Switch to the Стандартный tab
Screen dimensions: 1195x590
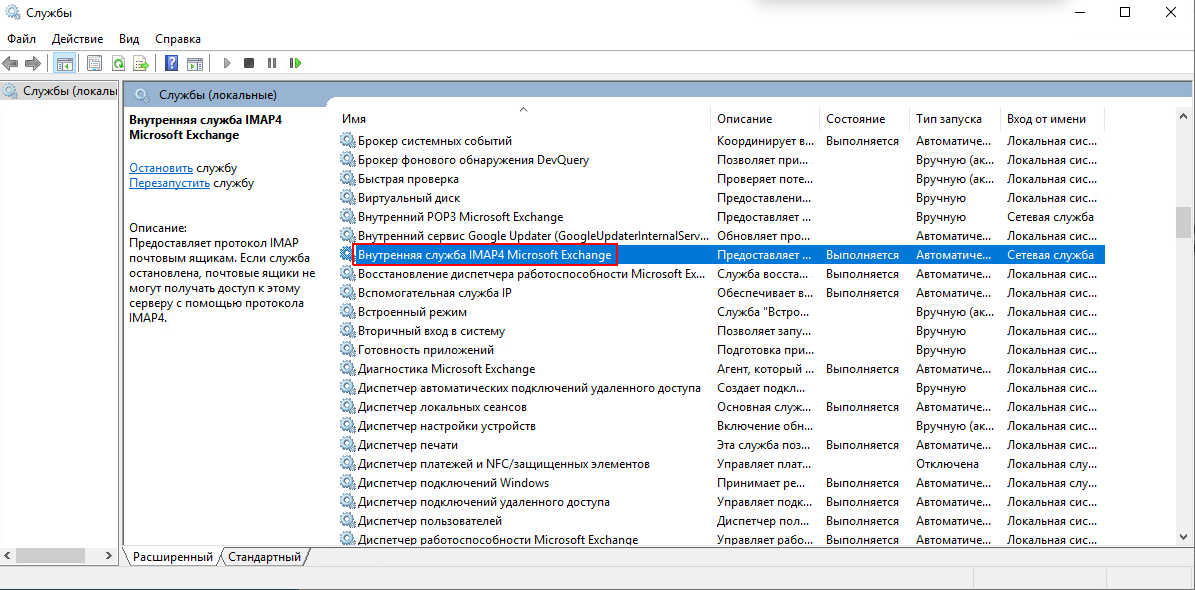[x=266, y=557]
